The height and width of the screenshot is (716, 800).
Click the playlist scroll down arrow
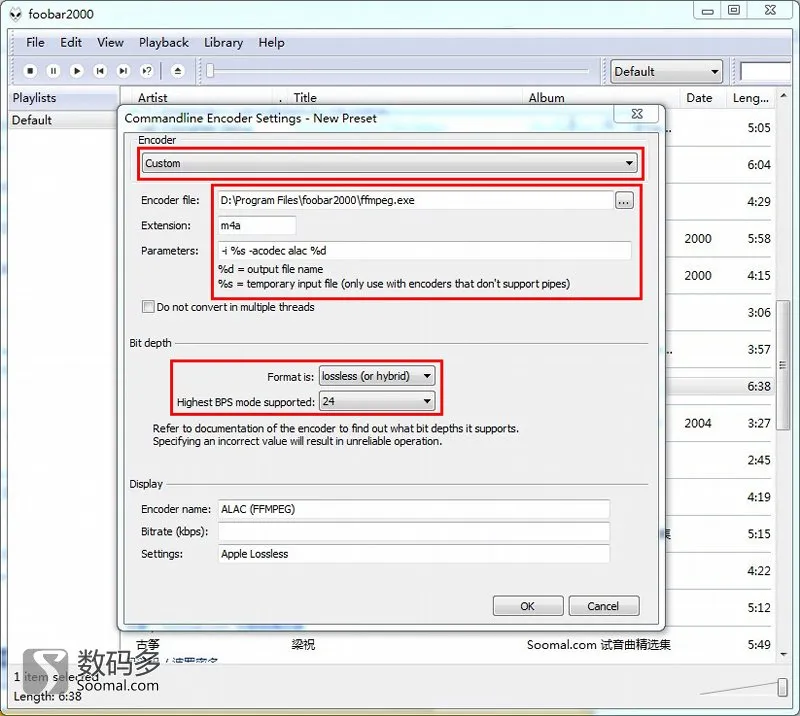784,654
